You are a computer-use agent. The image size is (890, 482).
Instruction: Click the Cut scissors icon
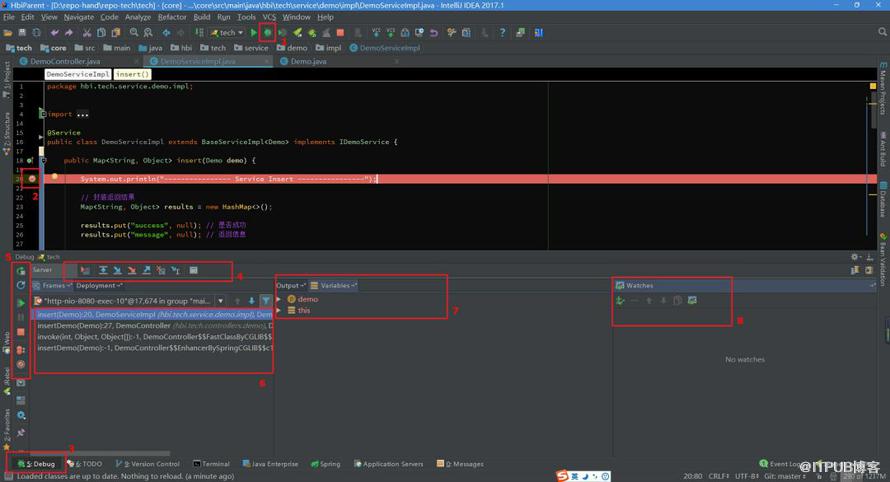coord(87,33)
